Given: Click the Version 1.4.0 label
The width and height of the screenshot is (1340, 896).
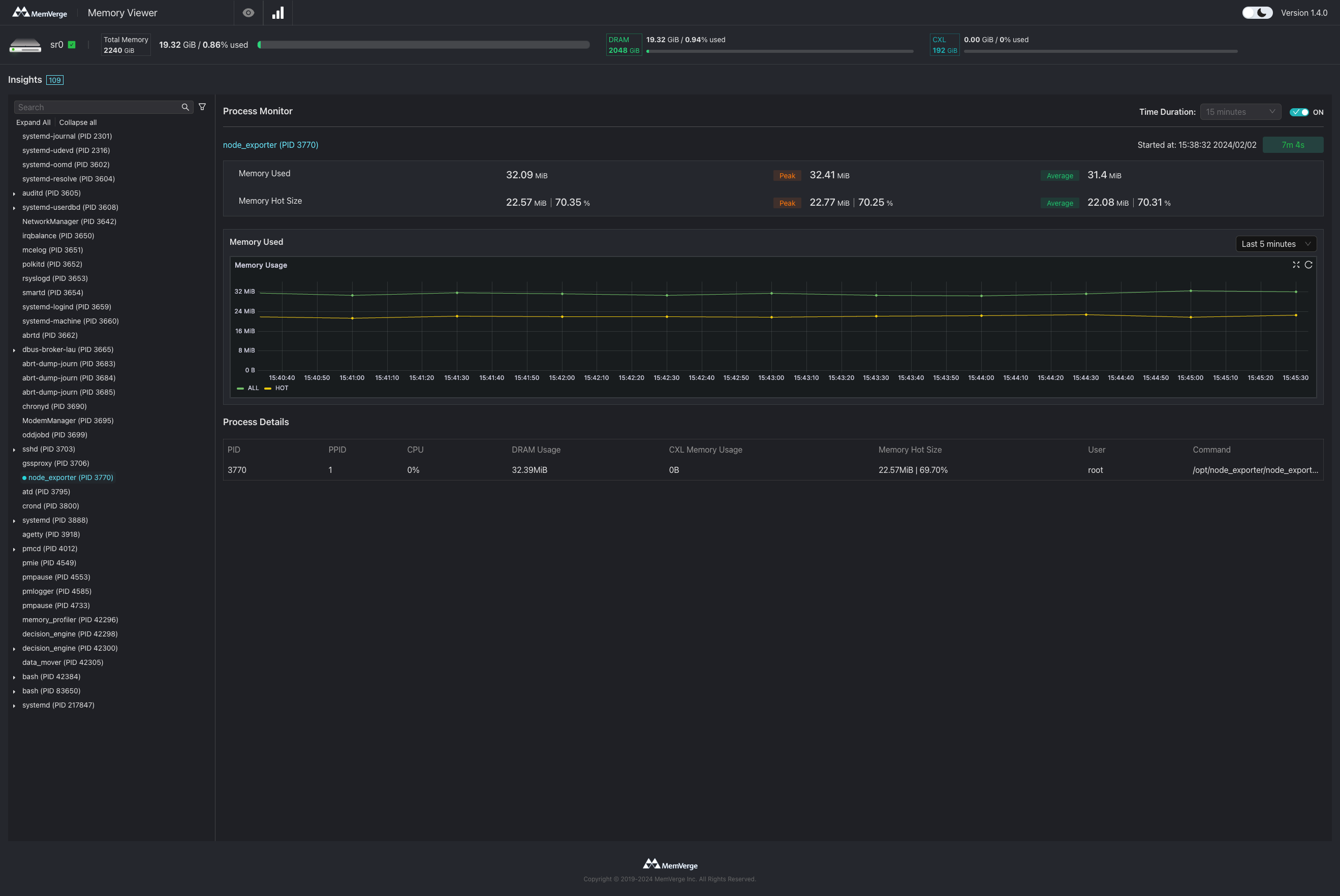Looking at the screenshot, I should click(x=1304, y=13).
